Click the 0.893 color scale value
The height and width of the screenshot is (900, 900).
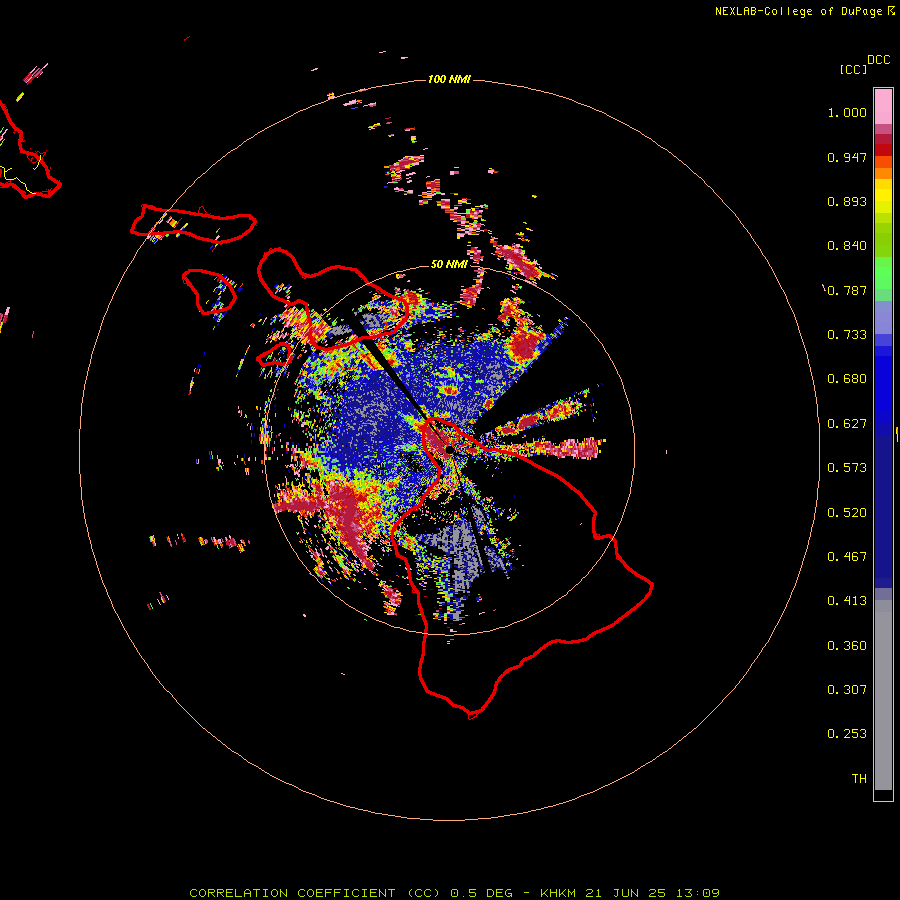[847, 201]
